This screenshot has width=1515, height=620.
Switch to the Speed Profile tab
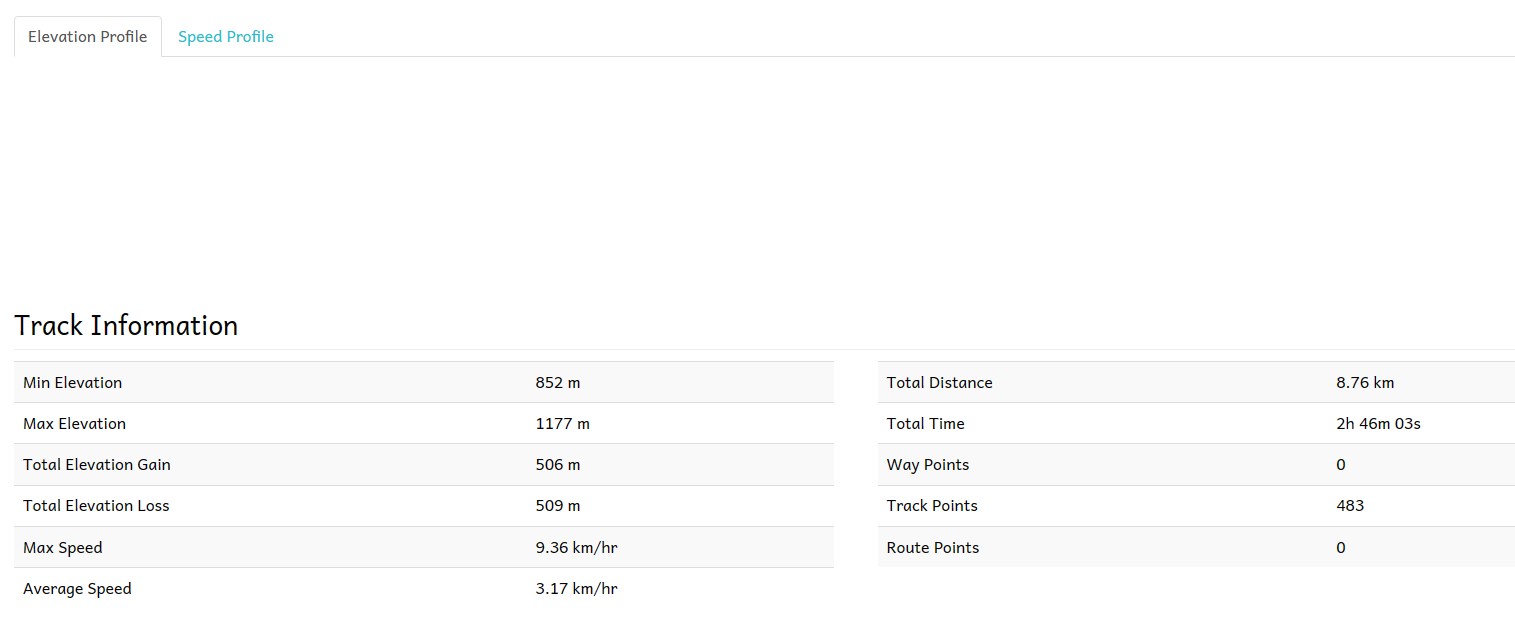225,37
